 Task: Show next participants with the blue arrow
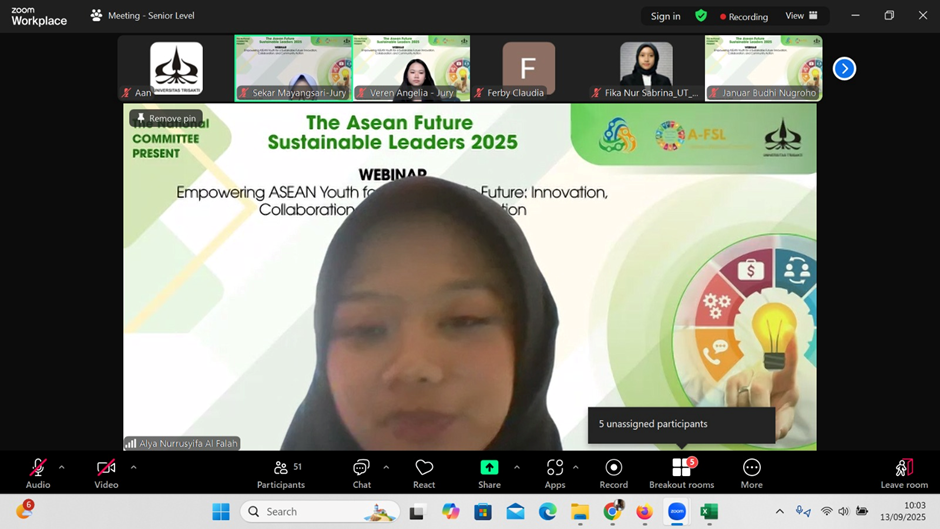tap(844, 68)
